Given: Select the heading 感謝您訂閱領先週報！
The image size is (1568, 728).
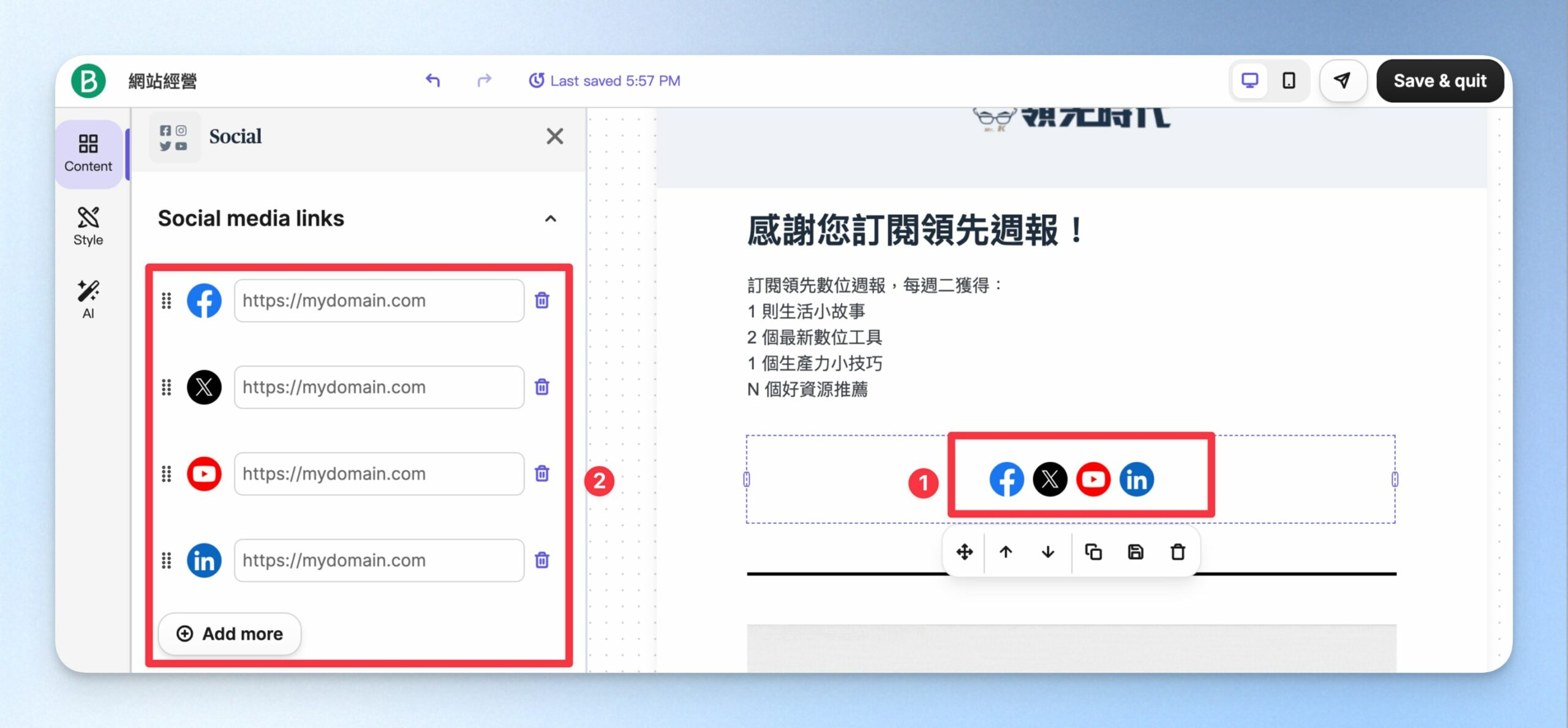Looking at the screenshot, I should click(x=917, y=231).
